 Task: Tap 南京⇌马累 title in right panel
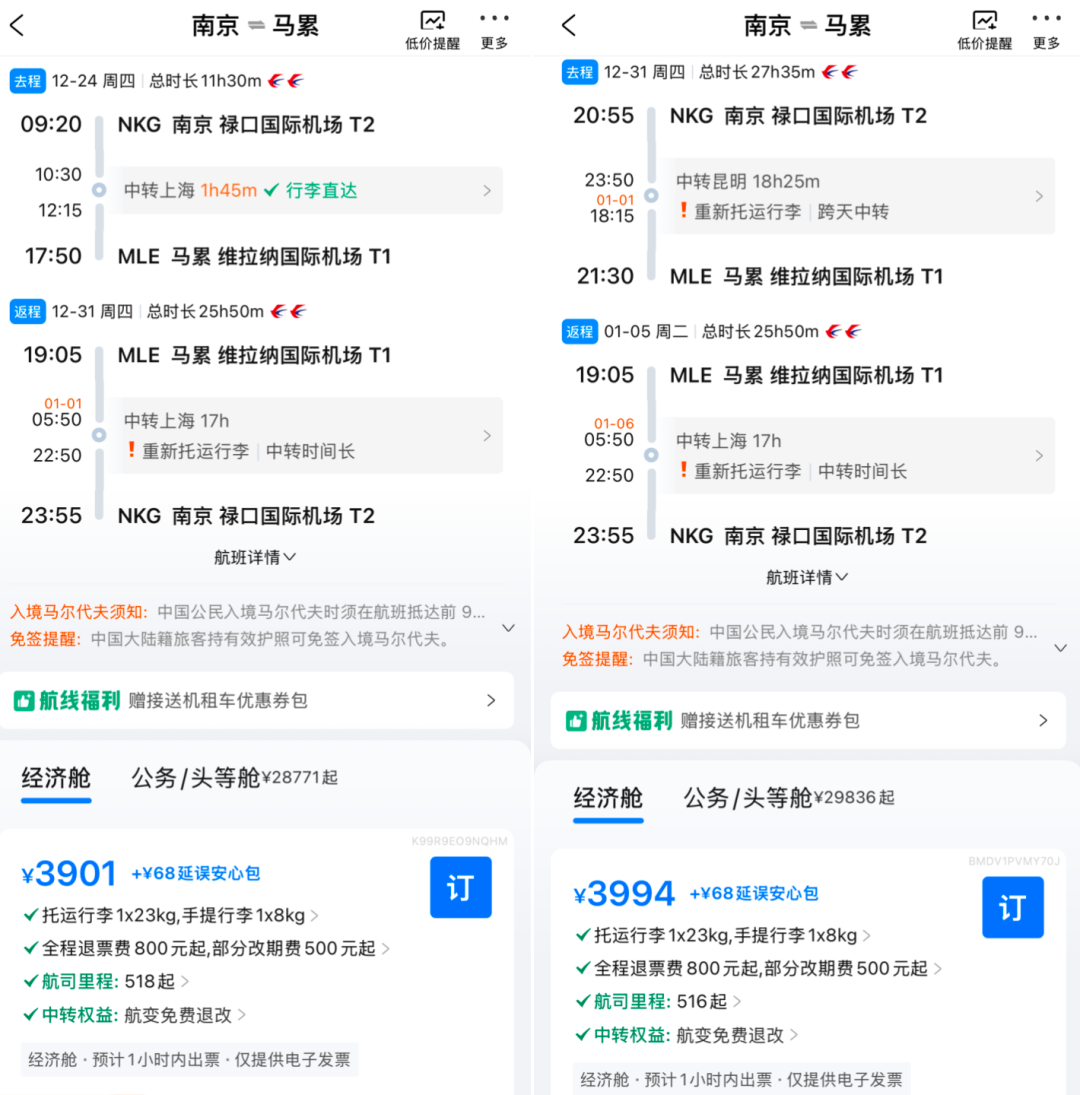(x=808, y=26)
